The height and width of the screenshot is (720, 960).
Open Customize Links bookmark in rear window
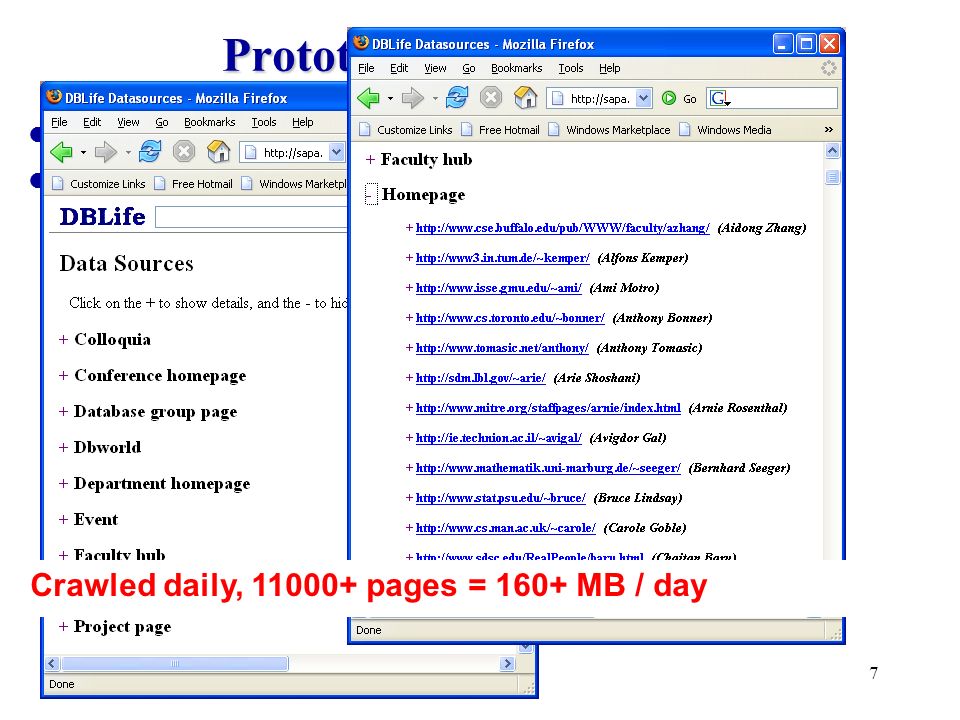[x=99, y=184]
